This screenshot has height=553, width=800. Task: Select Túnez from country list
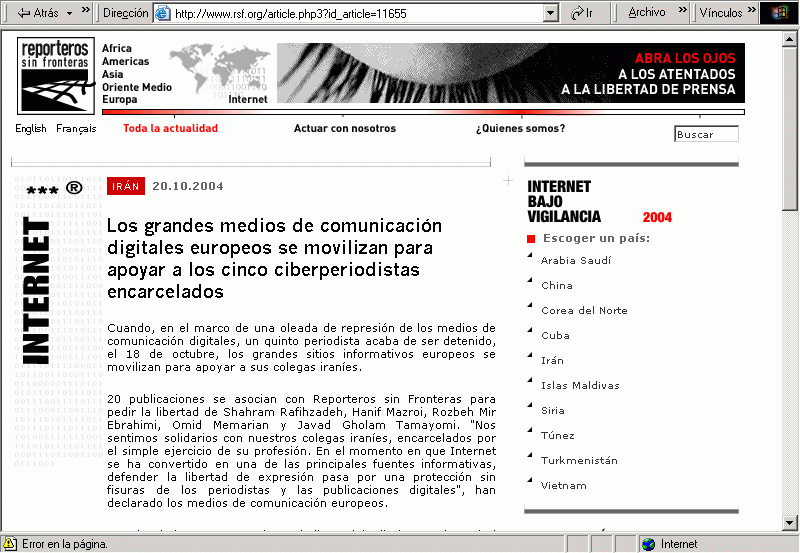558,436
